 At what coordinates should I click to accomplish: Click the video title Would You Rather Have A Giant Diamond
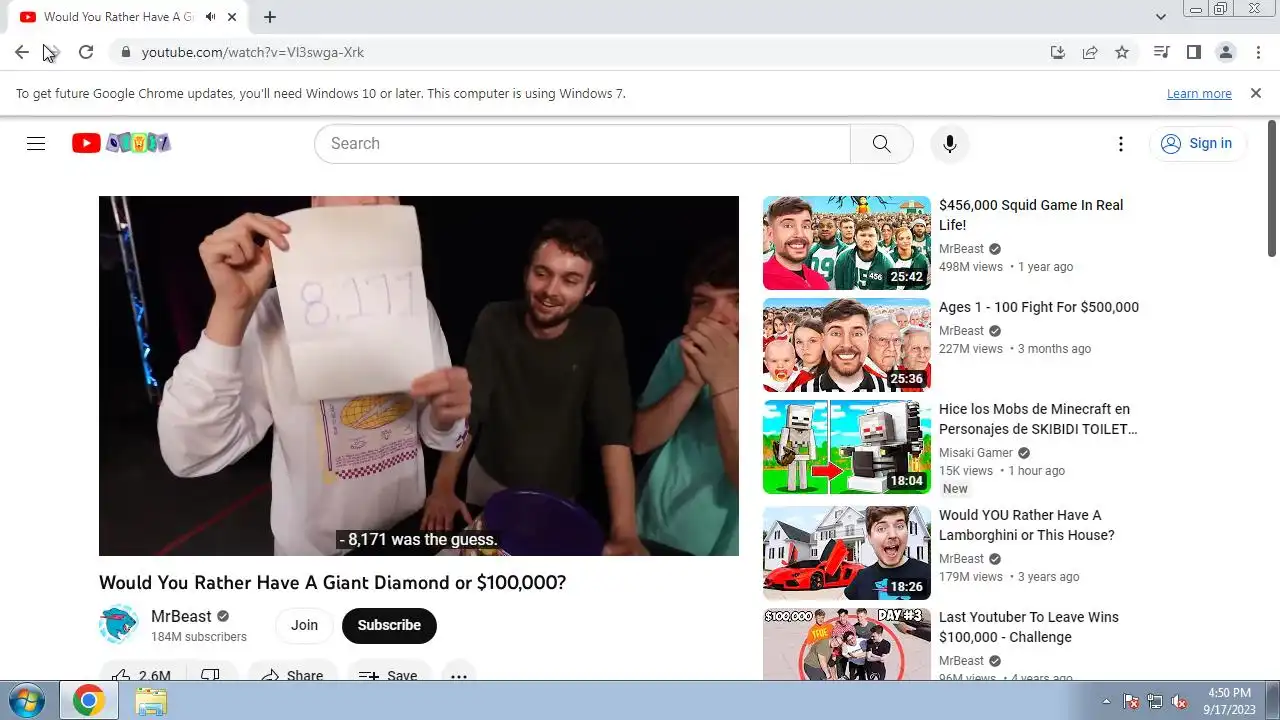pos(332,582)
